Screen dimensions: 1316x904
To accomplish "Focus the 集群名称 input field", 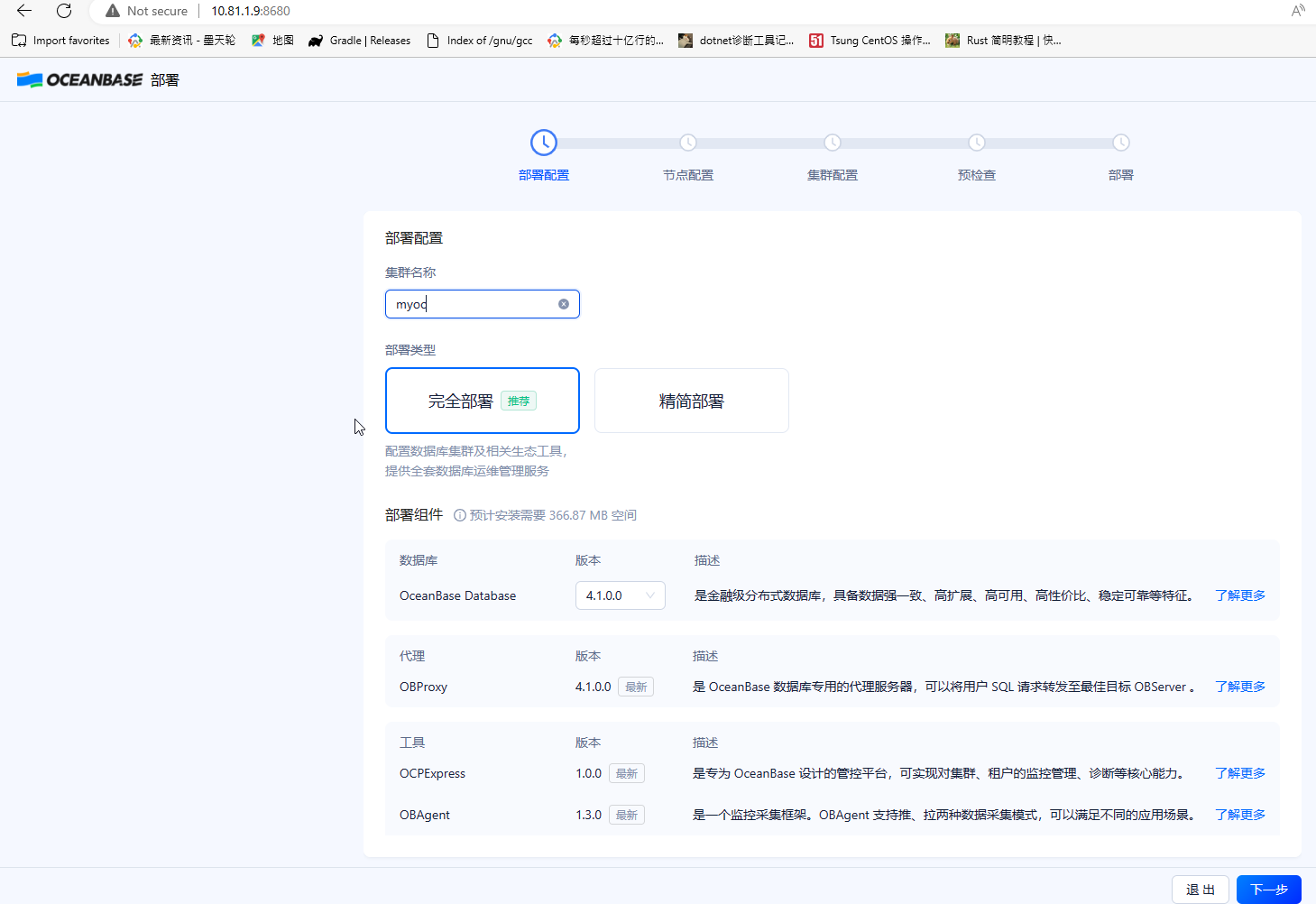I will 483,304.
